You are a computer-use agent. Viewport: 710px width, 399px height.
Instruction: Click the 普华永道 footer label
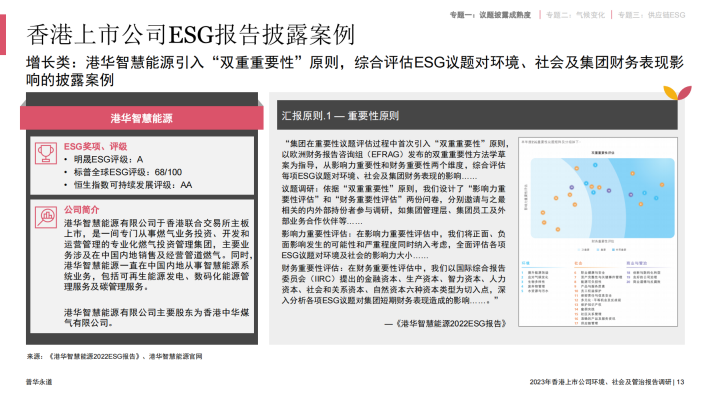39,382
